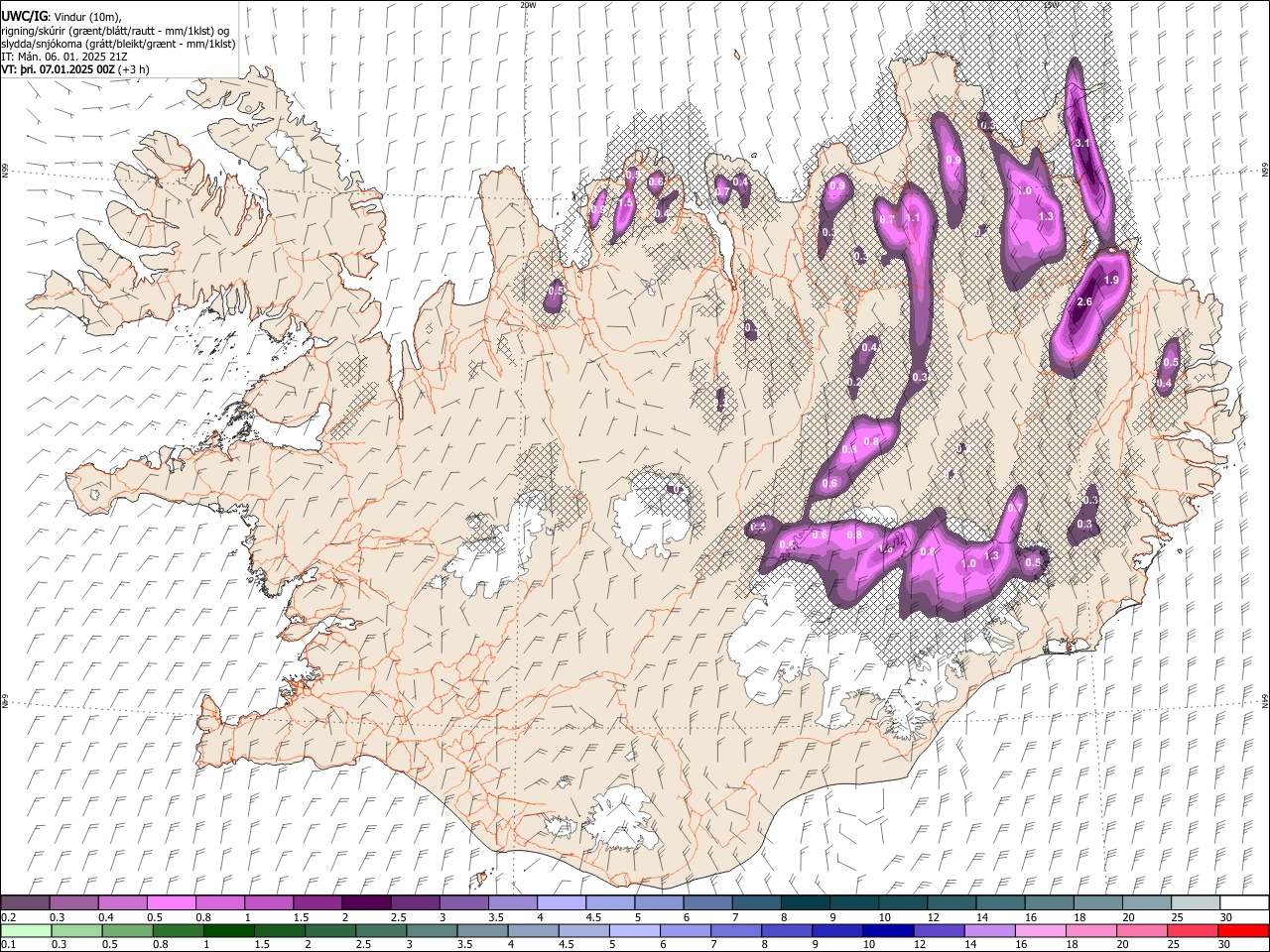Viewport: 1270px width, 952px height.
Task: Click the isolated 0.5 snow cell in northwest
Action: point(556,291)
